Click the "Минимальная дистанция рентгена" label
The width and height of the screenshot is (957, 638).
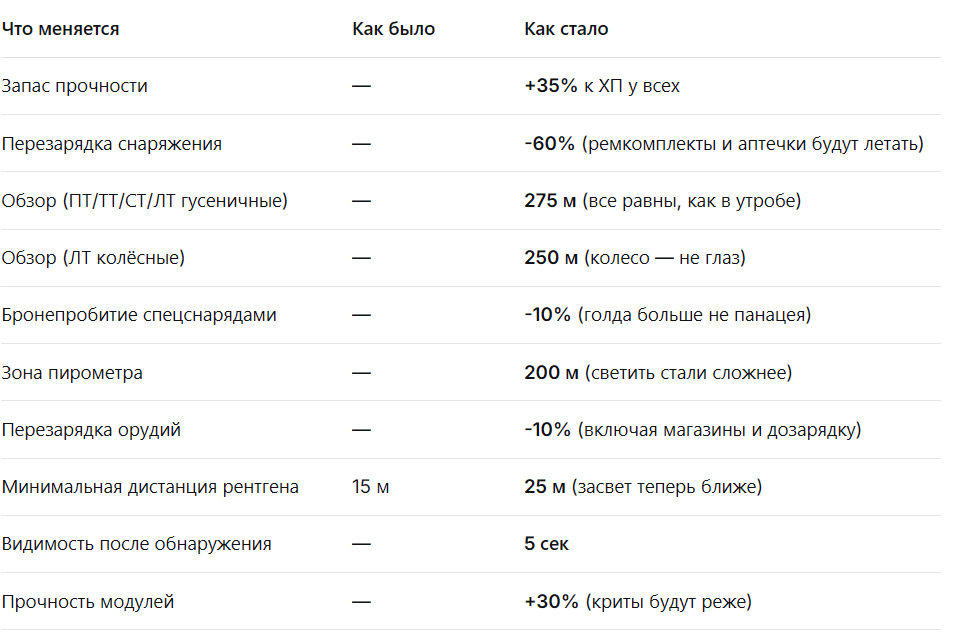(x=150, y=487)
